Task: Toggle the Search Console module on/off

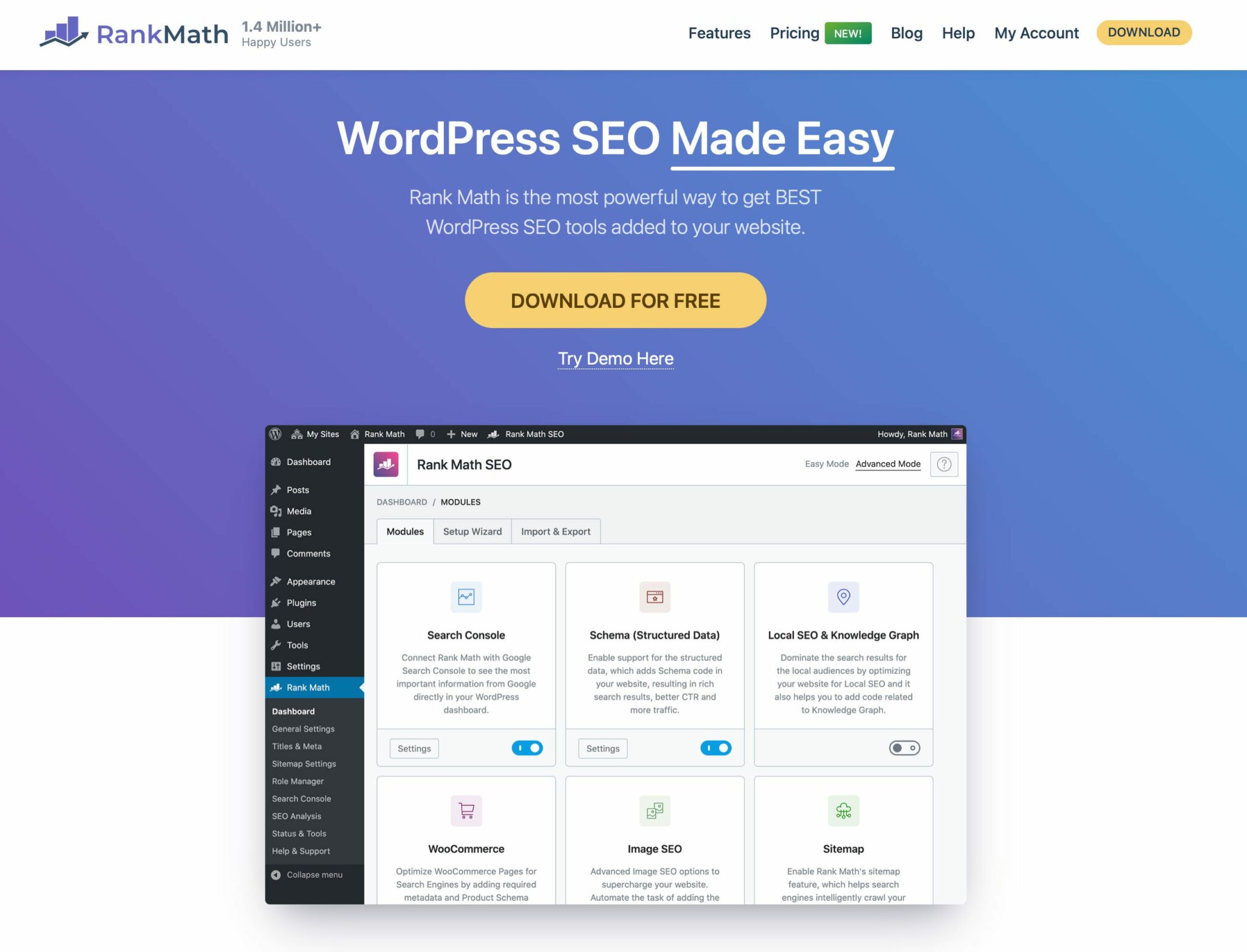Action: click(526, 748)
